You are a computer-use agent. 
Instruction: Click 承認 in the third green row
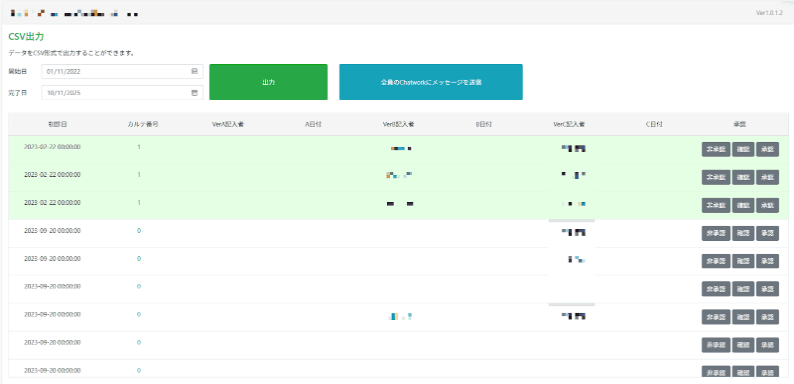click(768, 205)
